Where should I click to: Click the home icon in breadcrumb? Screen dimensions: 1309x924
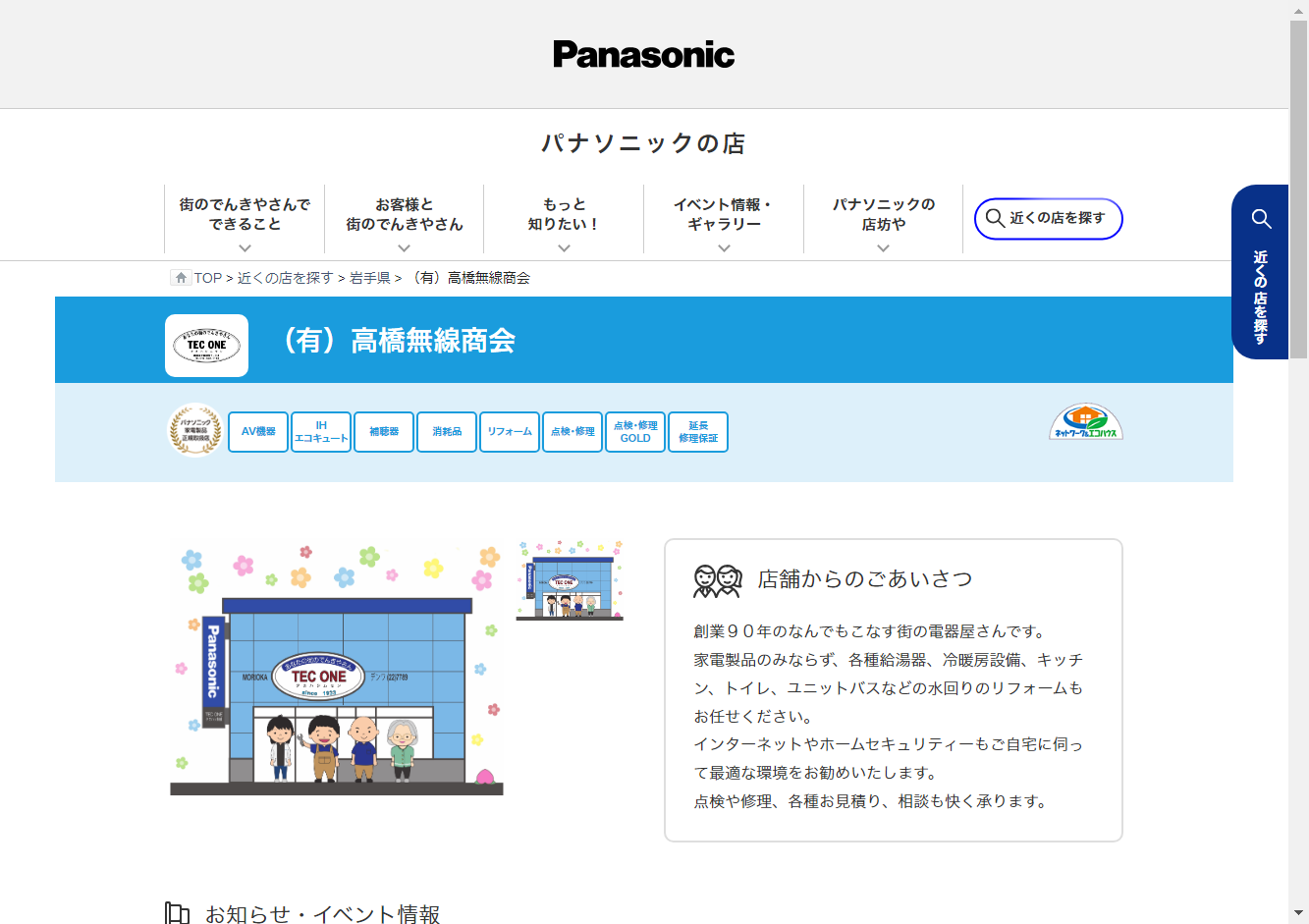(x=181, y=278)
